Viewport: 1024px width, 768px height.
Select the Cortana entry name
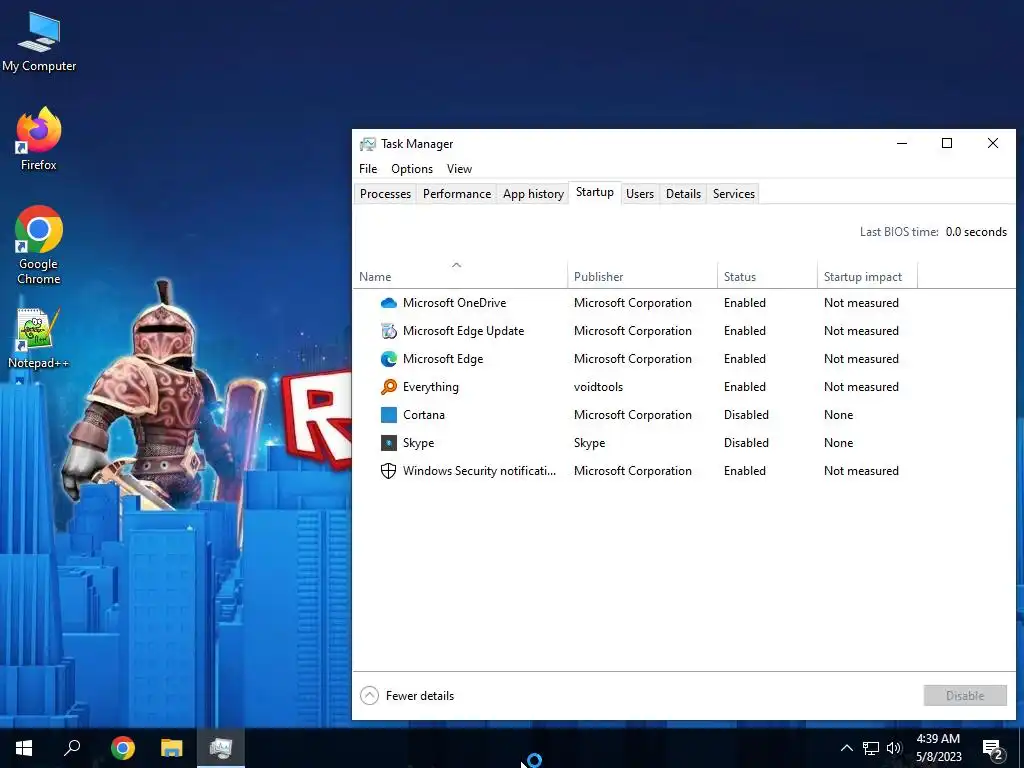pyautogui.click(x=424, y=415)
